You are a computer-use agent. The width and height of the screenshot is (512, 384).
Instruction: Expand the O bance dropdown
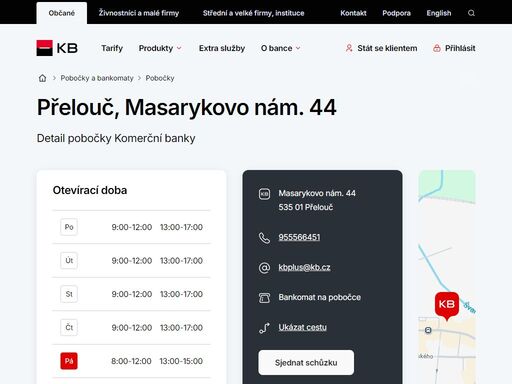pyautogui.click(x=280, y=48)
